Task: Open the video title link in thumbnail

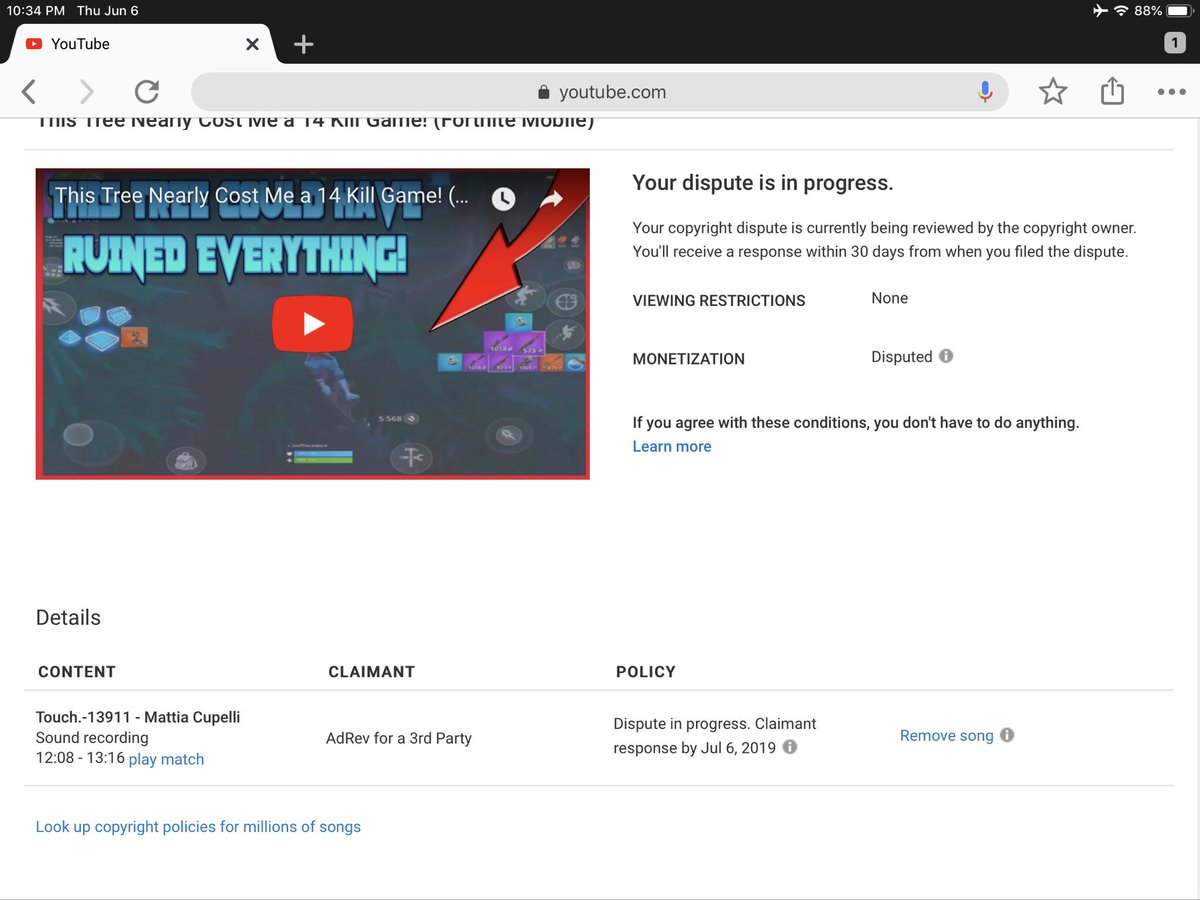Action: coord(261,196)
